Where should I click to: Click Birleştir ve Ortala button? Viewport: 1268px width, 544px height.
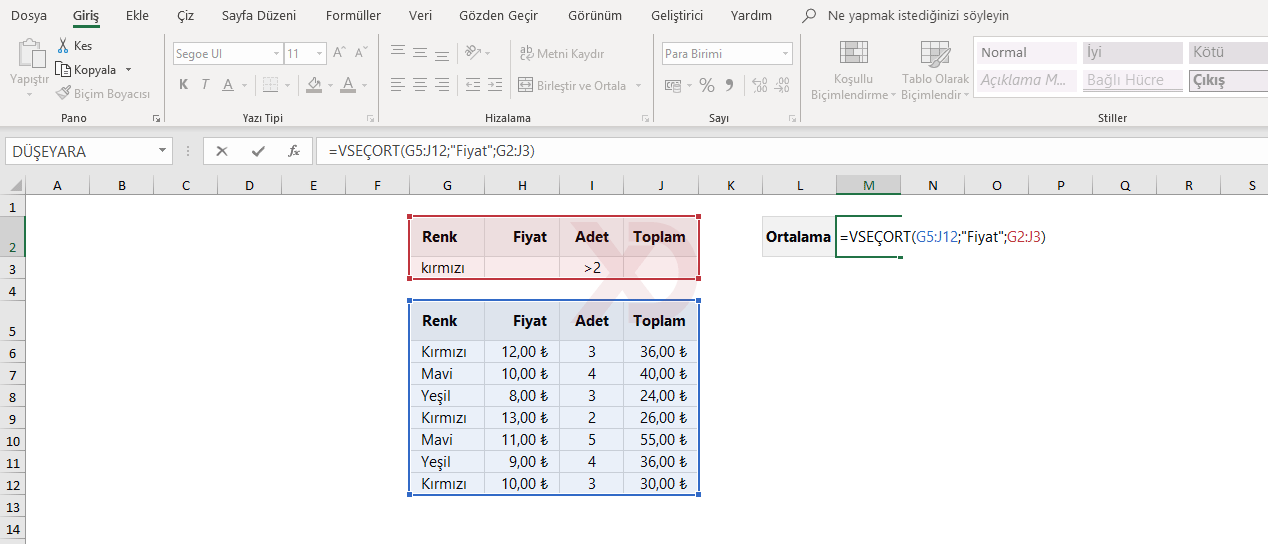[x=571, y=85]
